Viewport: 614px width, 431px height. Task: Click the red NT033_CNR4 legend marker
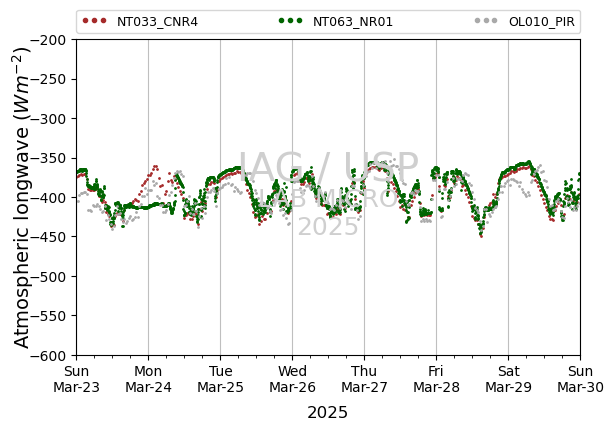pyautogui.click(x=94, y=21)
